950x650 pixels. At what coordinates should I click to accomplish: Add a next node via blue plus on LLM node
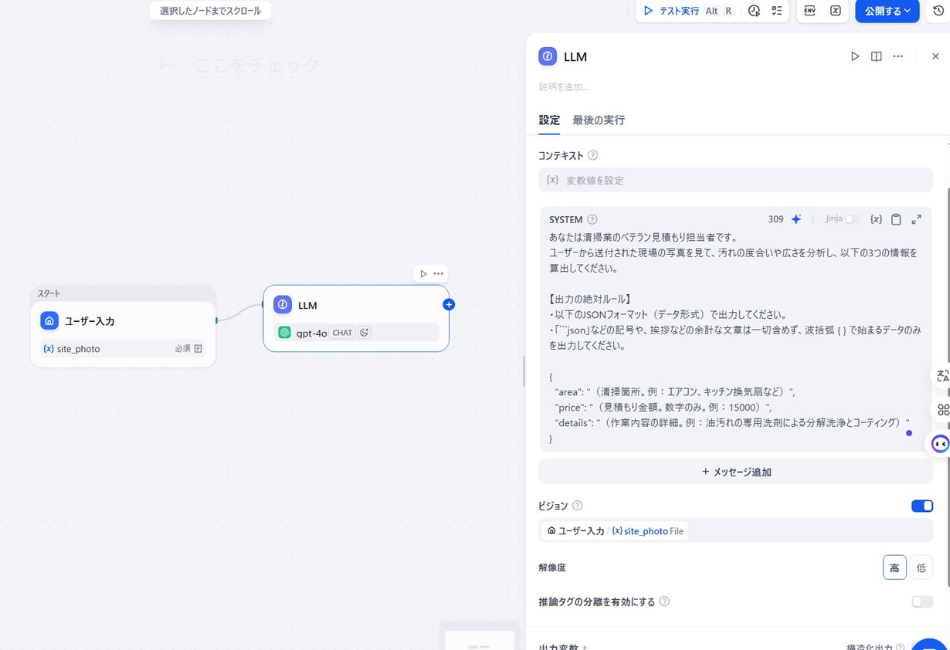pos(448,304)
